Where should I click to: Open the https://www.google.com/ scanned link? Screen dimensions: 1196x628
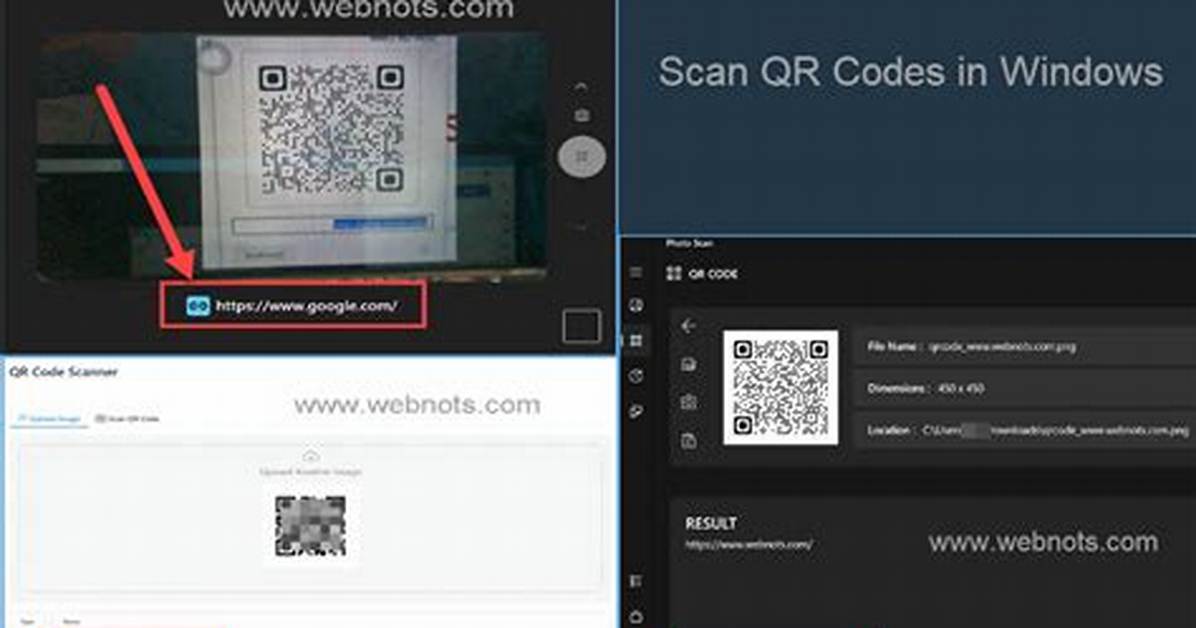pyautogui.click(x=306, y=306)
